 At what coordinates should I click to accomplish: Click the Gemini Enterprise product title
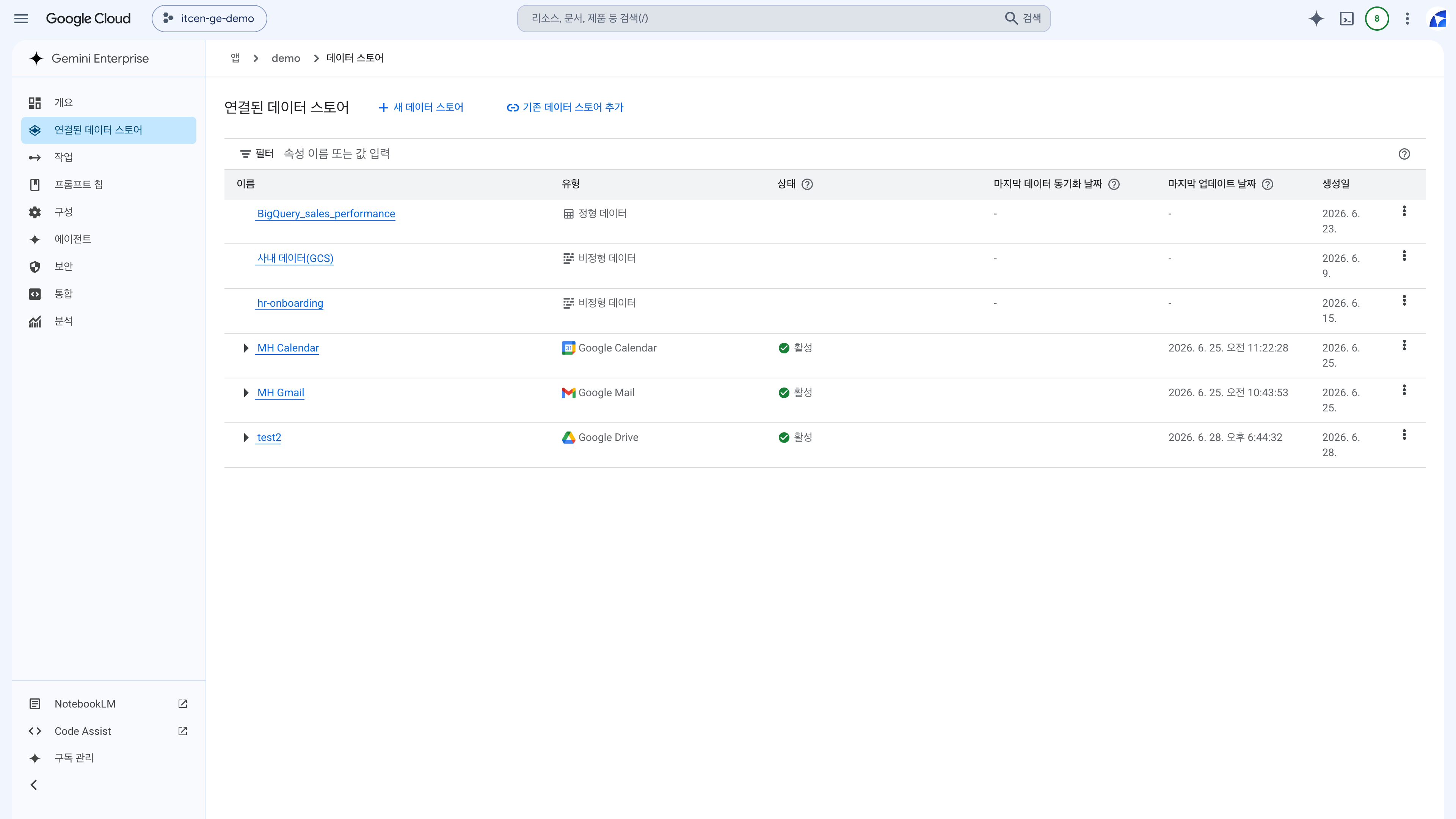tap(100, 58)
